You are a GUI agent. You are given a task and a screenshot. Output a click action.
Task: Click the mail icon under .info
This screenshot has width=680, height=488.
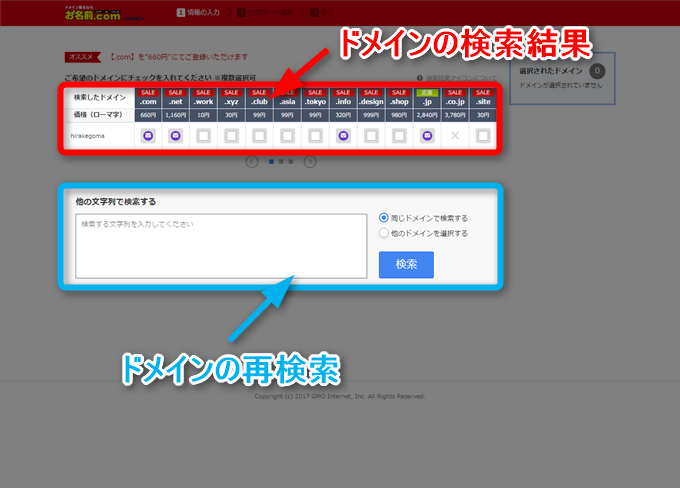(x=343, y=136)
